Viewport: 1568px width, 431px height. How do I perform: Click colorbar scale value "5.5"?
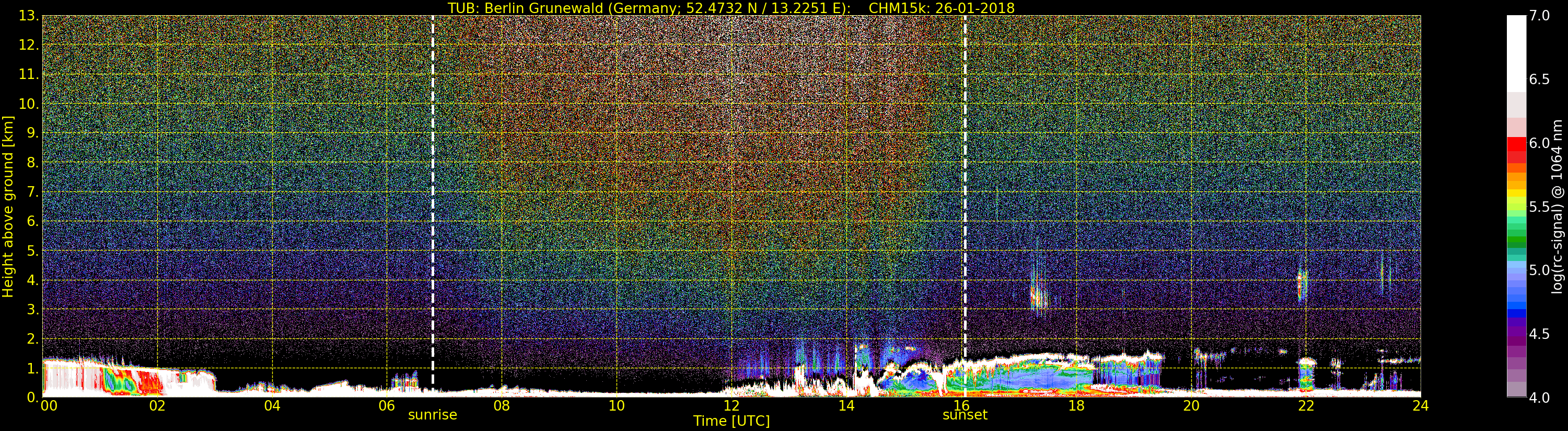[x=1539, y=207]
